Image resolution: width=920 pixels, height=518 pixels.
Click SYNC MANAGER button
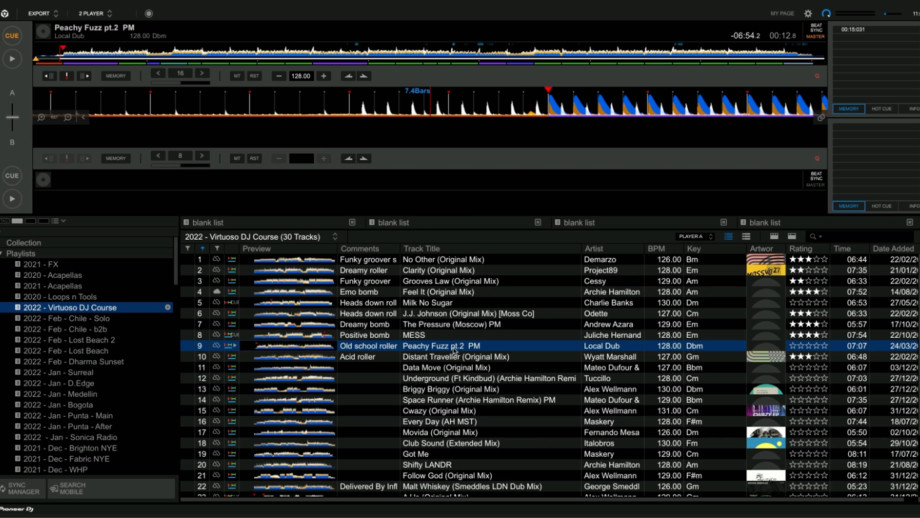21,489
